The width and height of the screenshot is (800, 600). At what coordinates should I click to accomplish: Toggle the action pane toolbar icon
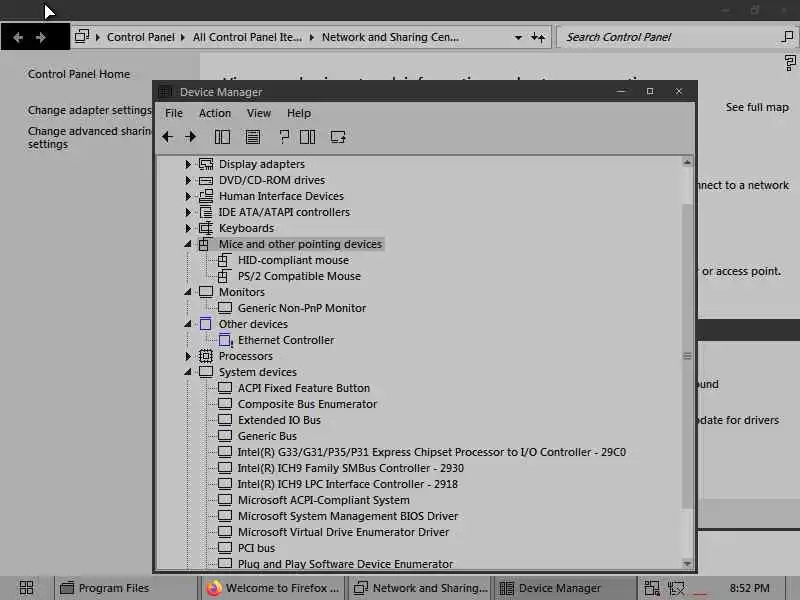tap(308, 137)
